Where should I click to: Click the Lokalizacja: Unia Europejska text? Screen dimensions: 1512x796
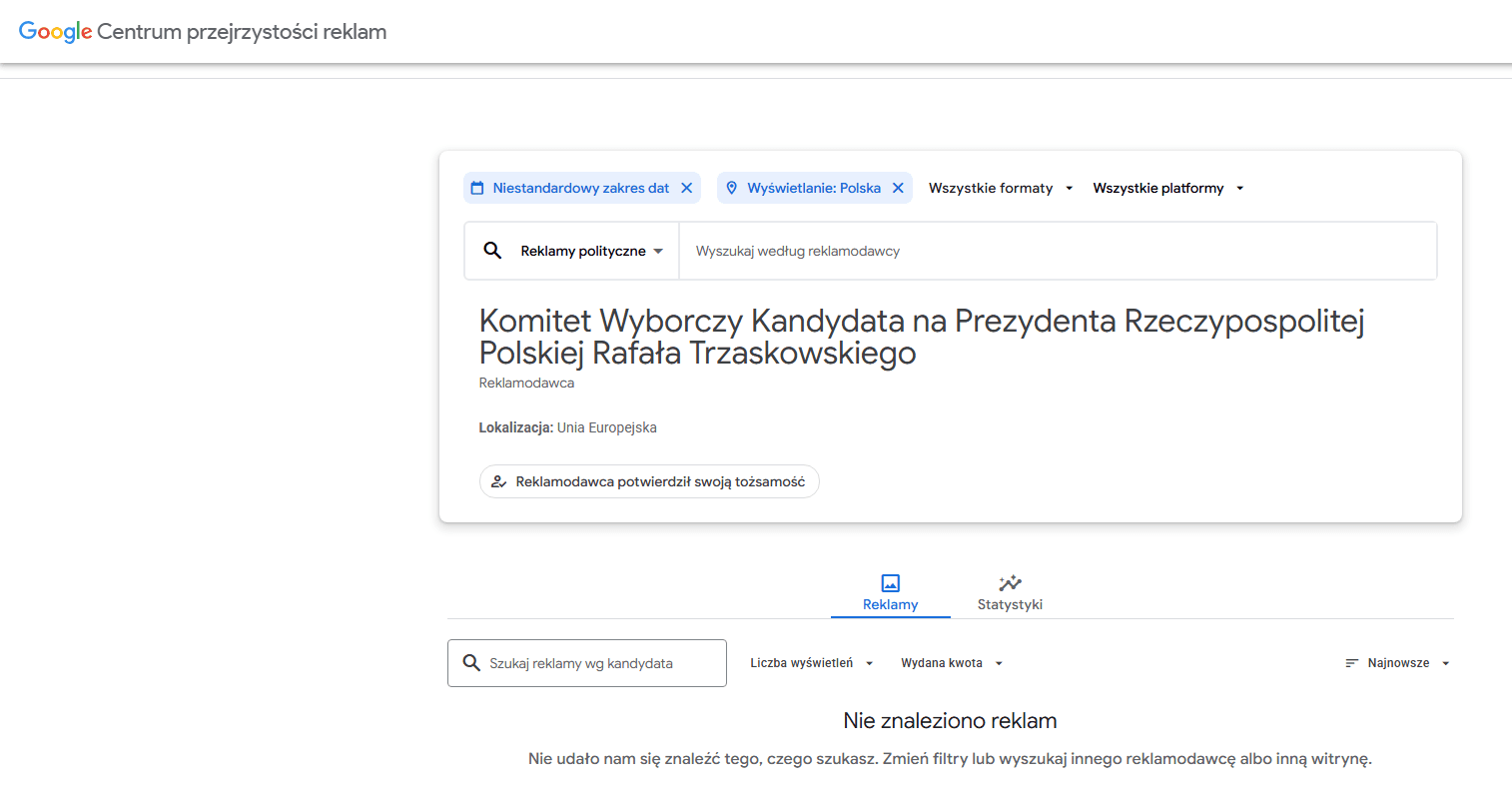[567, 427]
